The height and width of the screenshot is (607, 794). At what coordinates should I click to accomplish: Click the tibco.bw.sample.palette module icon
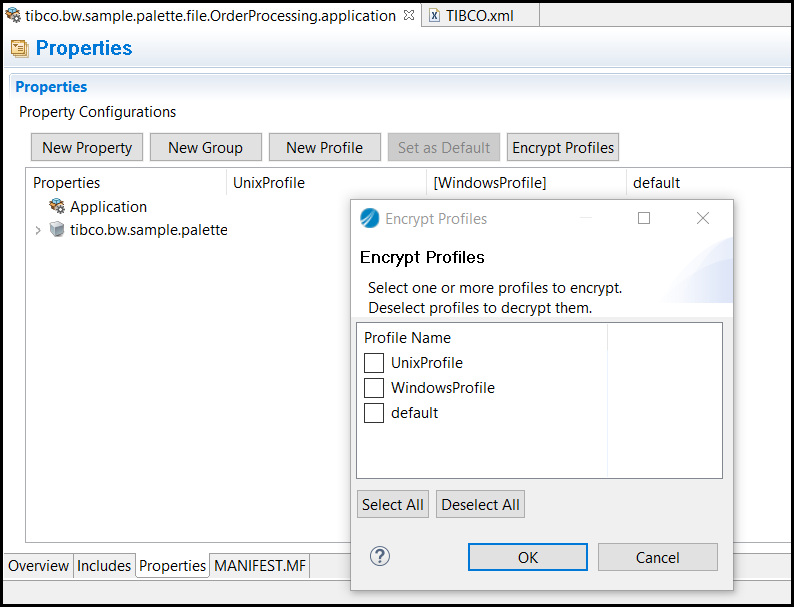[x=57, y=230]
